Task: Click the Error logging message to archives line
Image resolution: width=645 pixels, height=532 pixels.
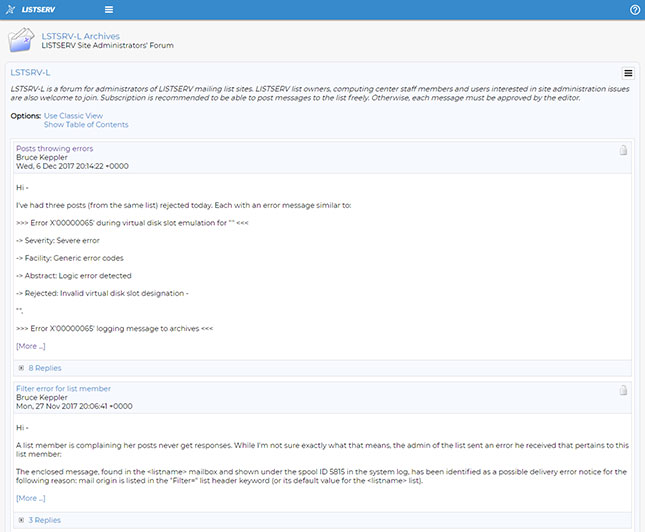Action: [115, 328]
